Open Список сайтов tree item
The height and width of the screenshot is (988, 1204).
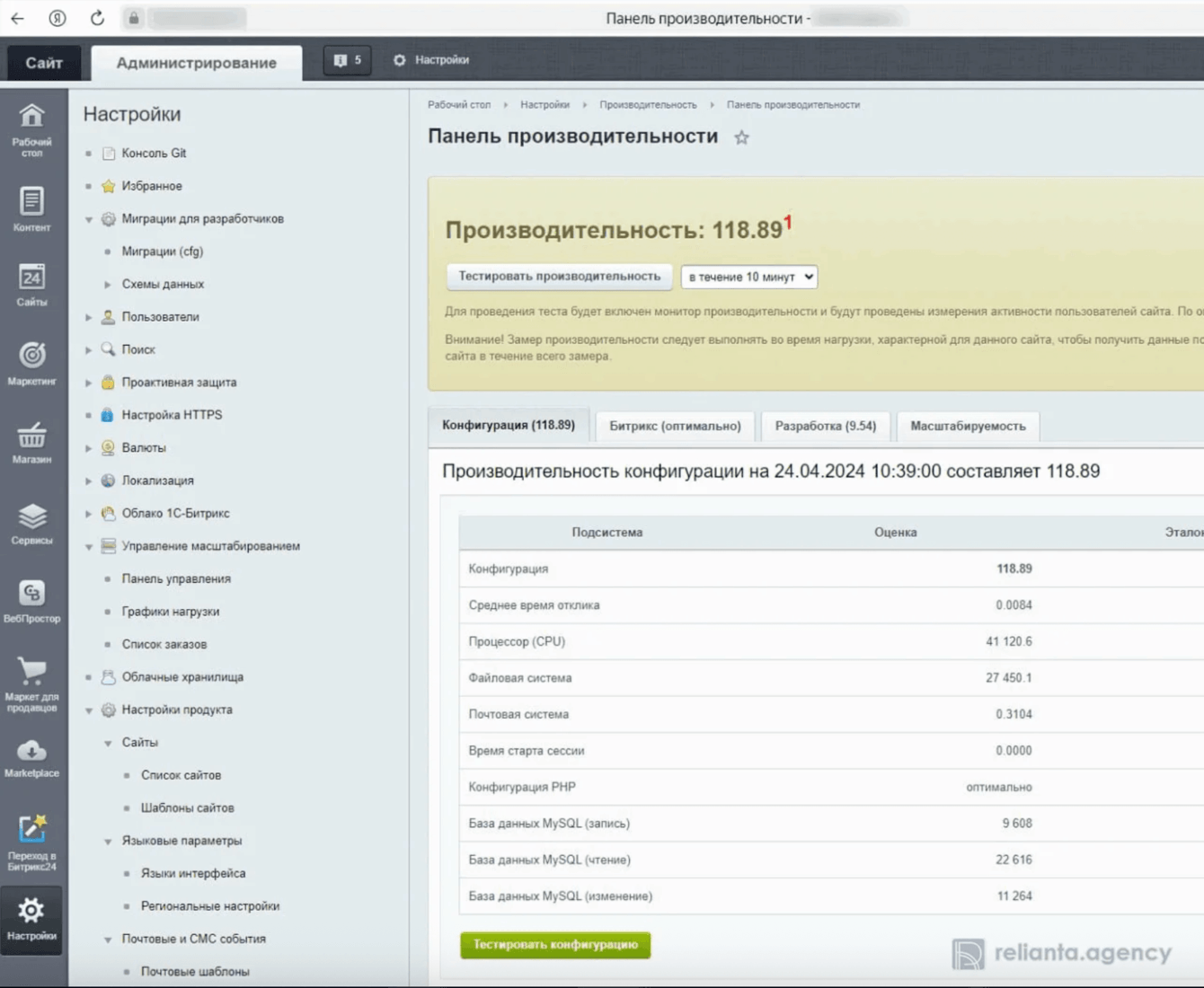pos(181,776)
